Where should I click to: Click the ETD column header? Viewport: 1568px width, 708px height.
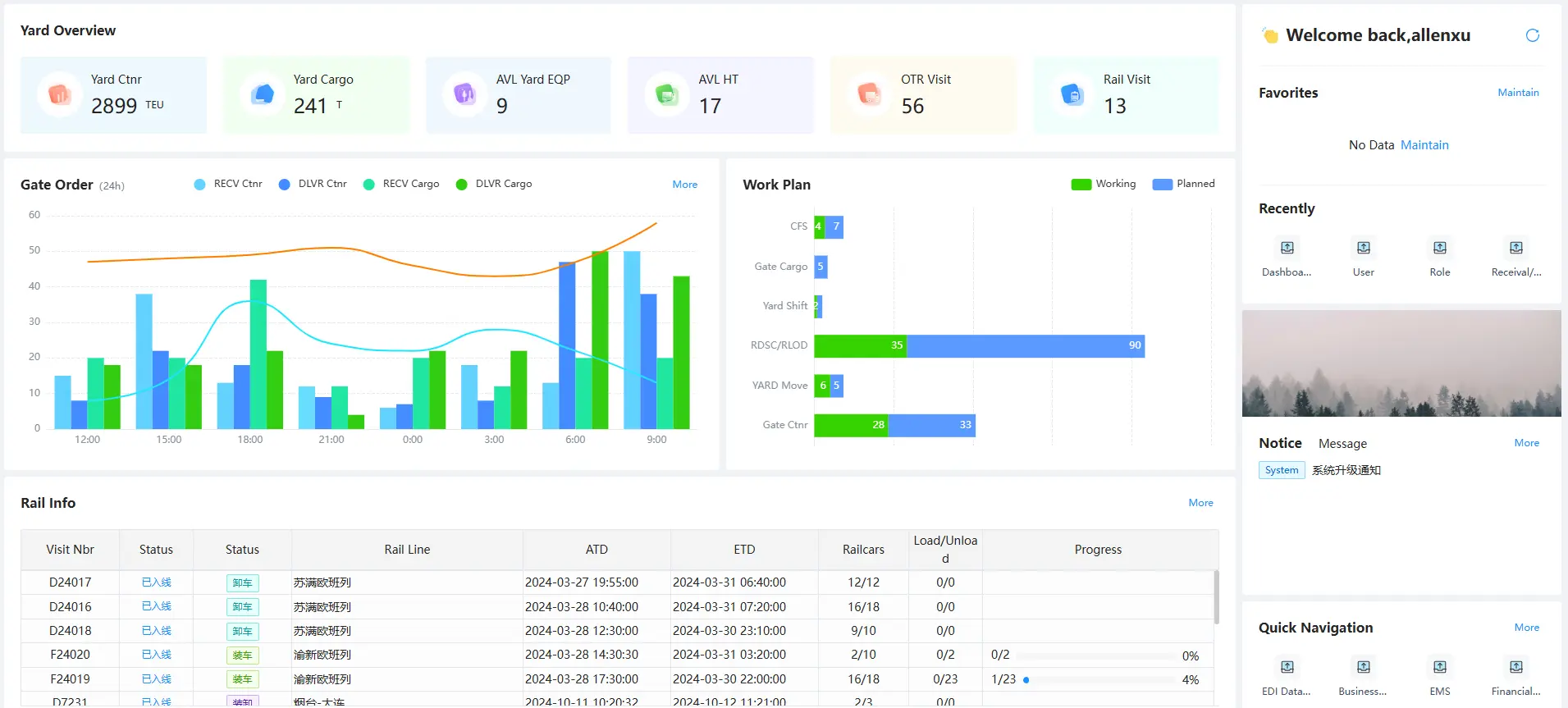click(x=744, y=550)
